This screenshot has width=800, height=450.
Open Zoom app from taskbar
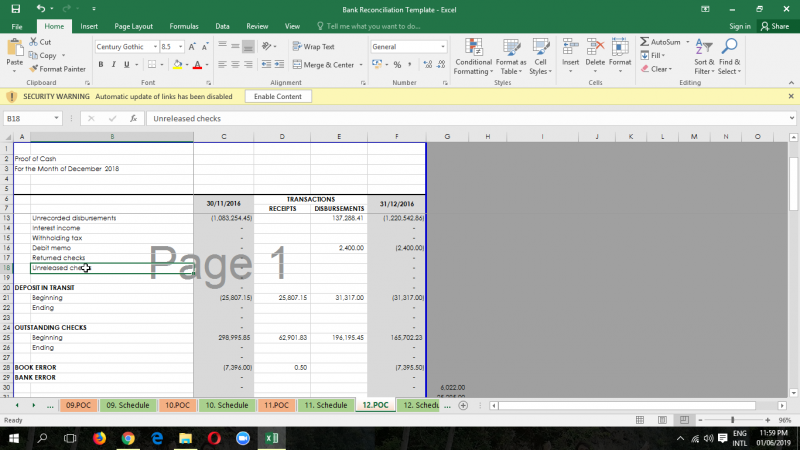pos(241,438)
